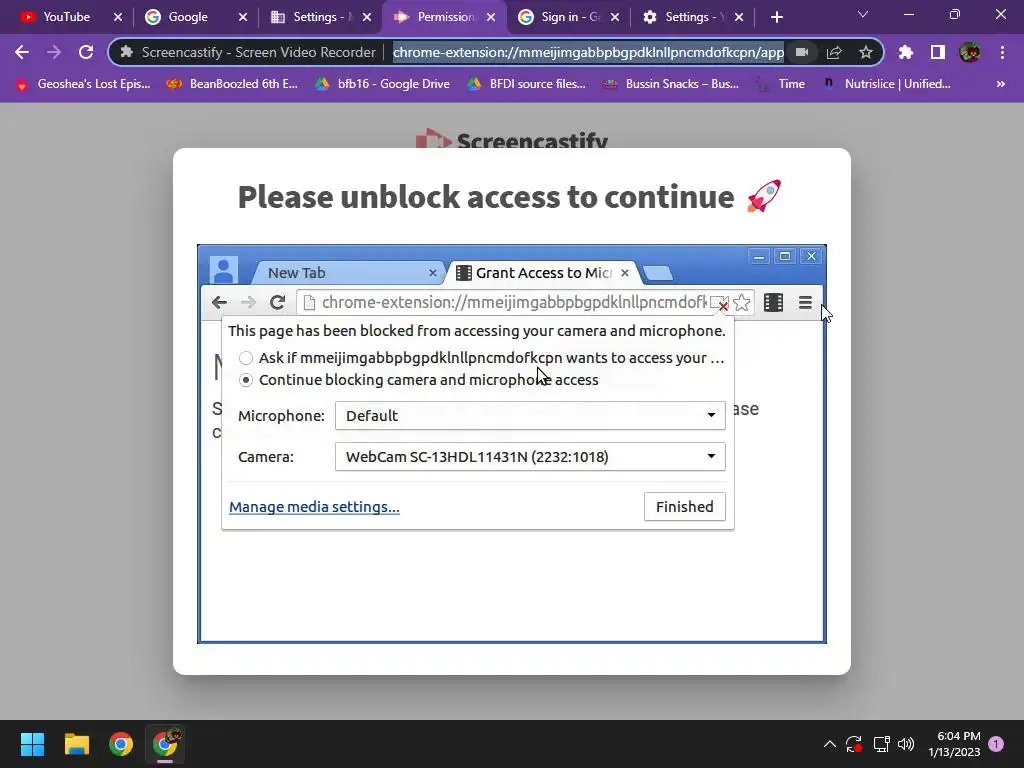Open the notification badge in the tray

click(996, 744)
